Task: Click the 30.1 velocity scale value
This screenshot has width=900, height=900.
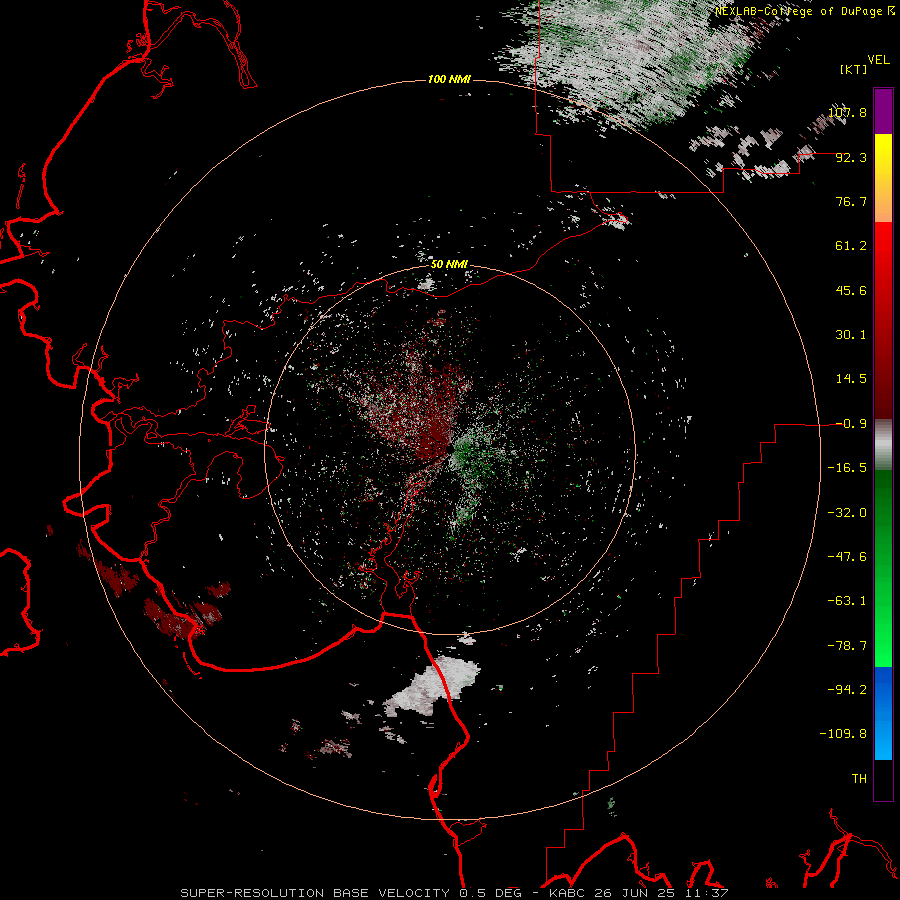Action: point(851,335)
